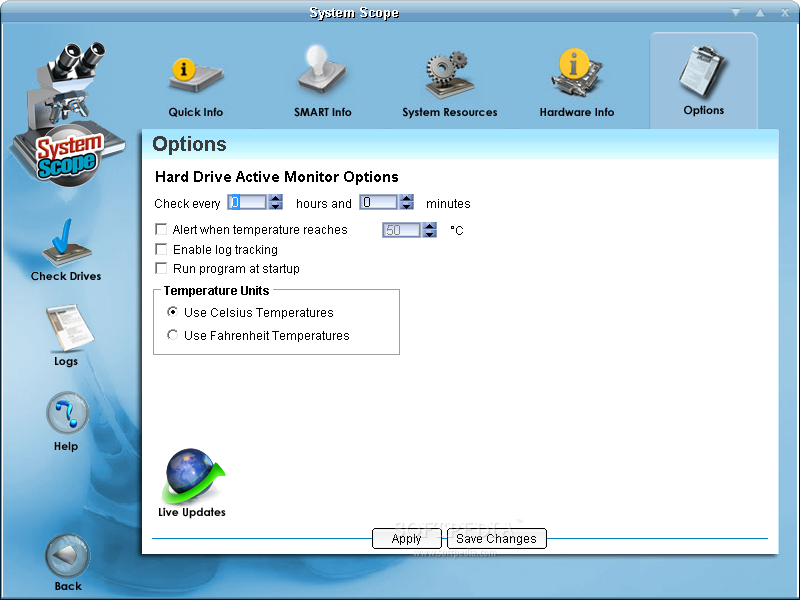Image resolution: width=800 pixels, height=600 pixels.
Task: Decrease hours value with down arrow
Action: (276, 206)
